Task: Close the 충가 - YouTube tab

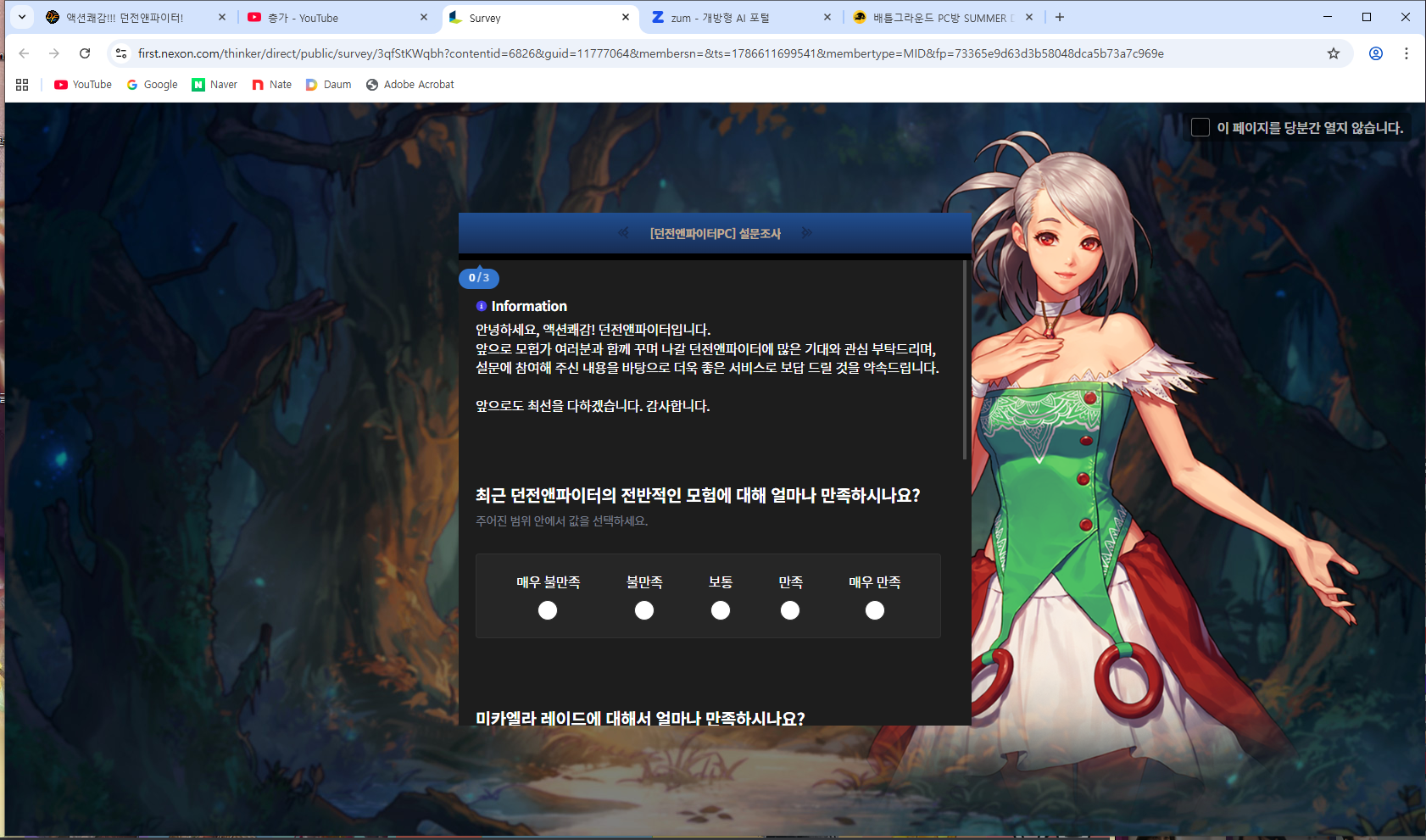Action: point(424,17)
